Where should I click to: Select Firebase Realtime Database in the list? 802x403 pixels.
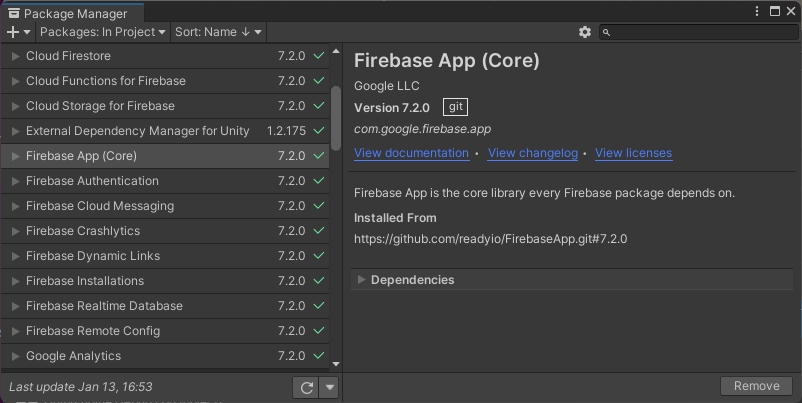104,306
